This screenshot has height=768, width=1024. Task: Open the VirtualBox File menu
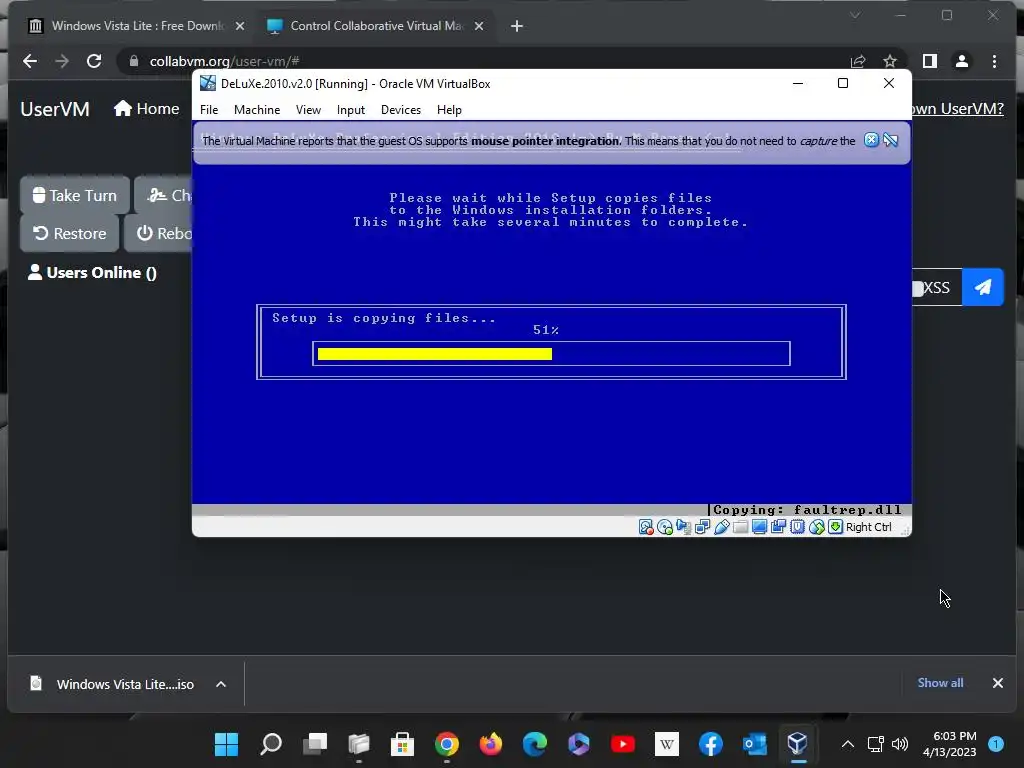tap(209, 110)
